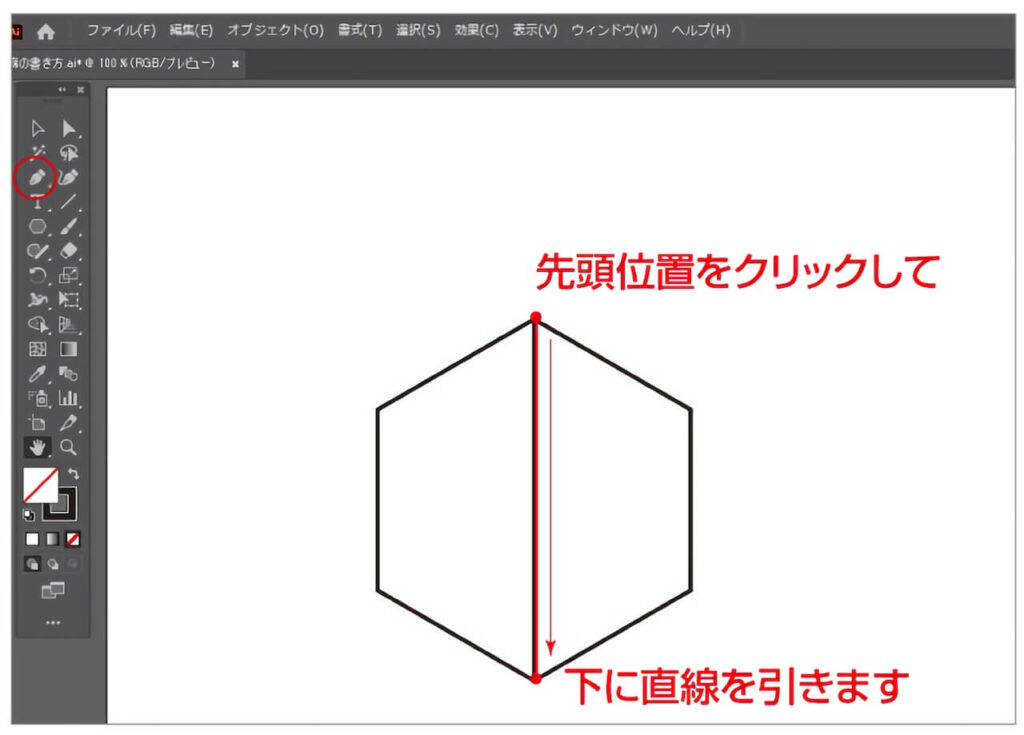Screen dimensions: 1024x735
Task: Open the オブジェクト(O) menu
Action: pos(276,30)
